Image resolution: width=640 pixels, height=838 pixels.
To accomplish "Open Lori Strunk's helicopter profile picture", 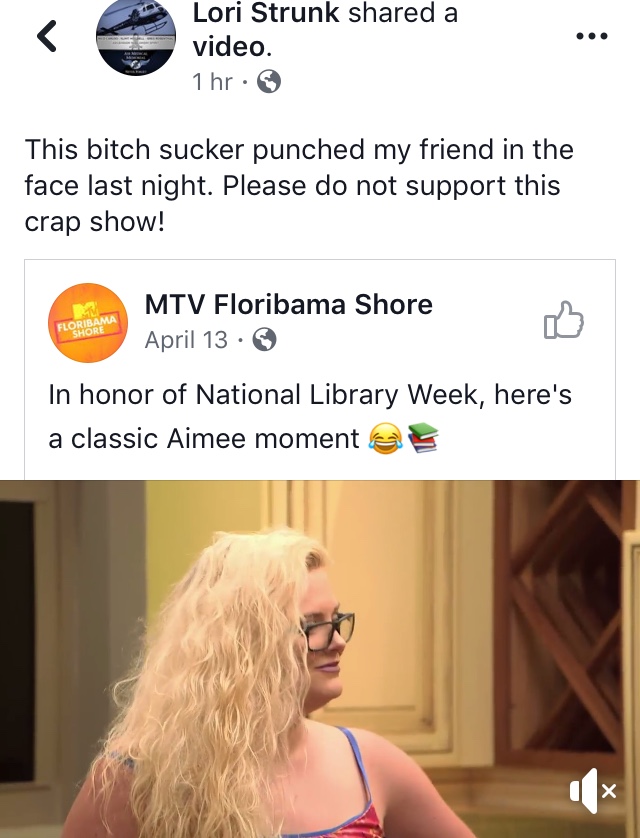I will tap(136, 35).
